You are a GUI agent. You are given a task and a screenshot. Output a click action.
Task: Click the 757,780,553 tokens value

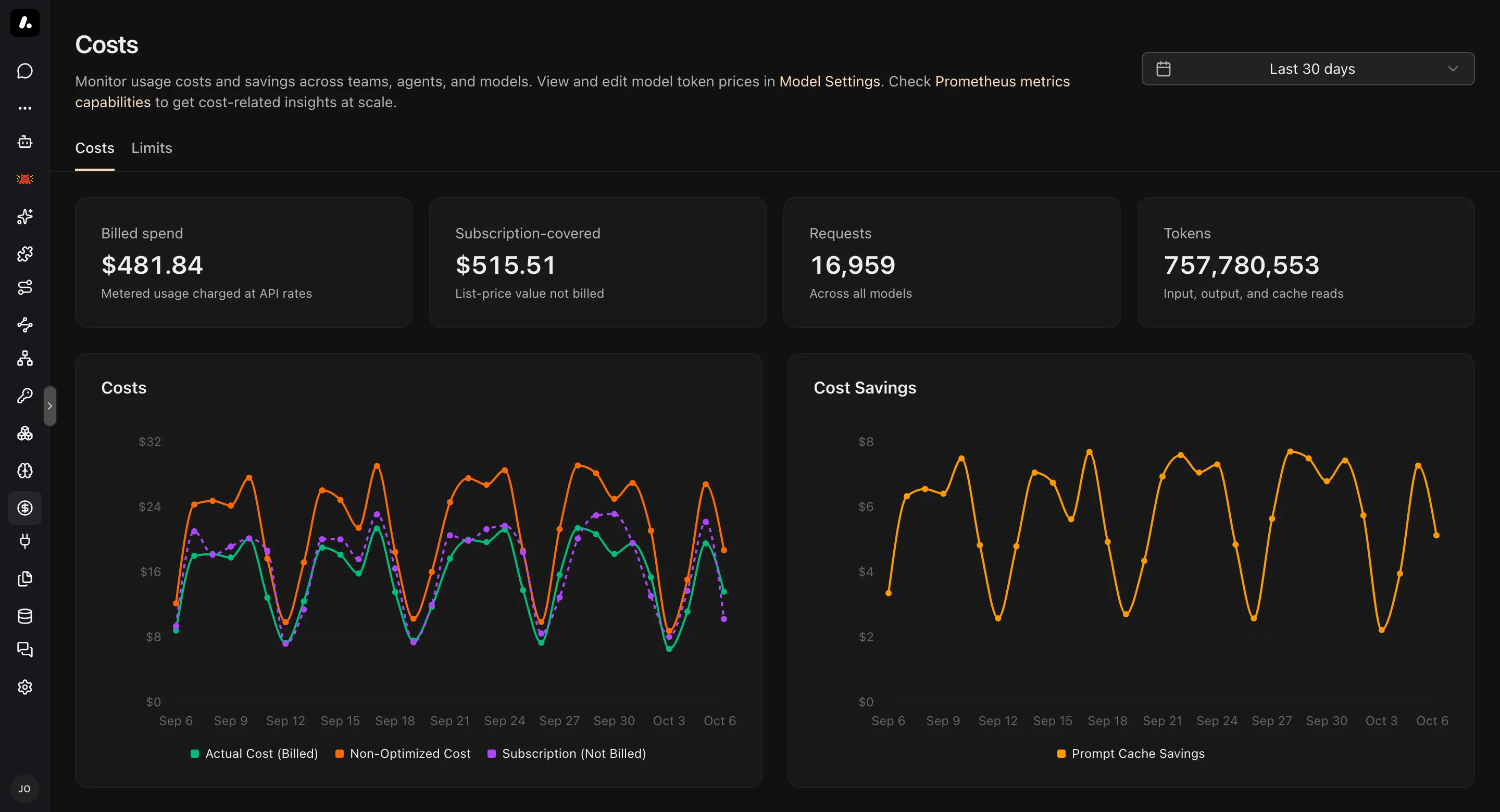[x=1242, y=265]
